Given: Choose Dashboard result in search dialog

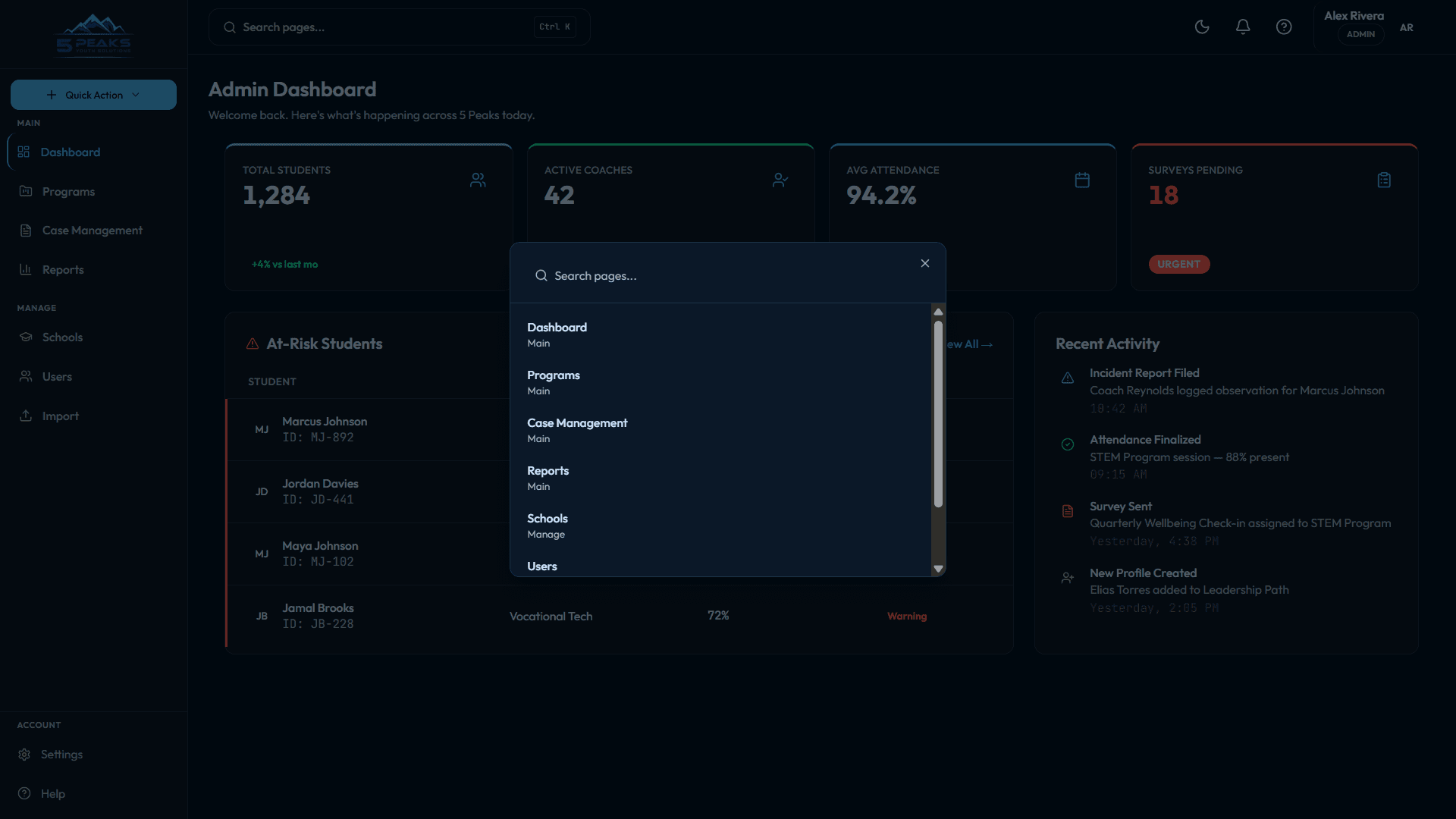Looking at the screenshot, I should coord(720,334).
